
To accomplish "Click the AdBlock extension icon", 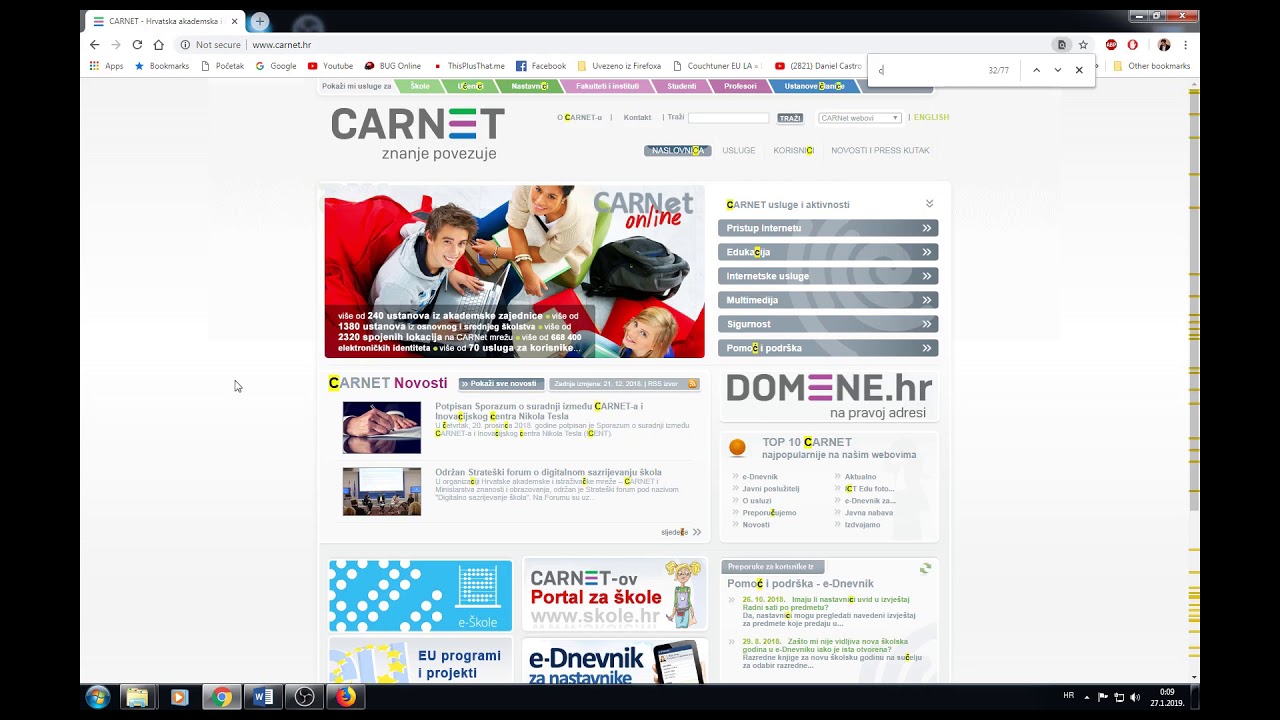I will click(1111, 45).
